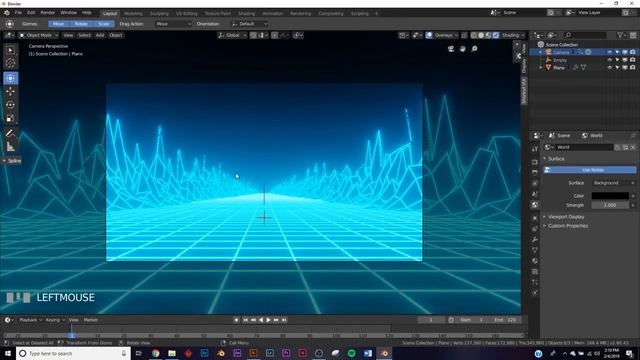Viewport: 640px width, 360px height.
Task: Open the Tool settings properties tab icon
Action: (535, 149)
